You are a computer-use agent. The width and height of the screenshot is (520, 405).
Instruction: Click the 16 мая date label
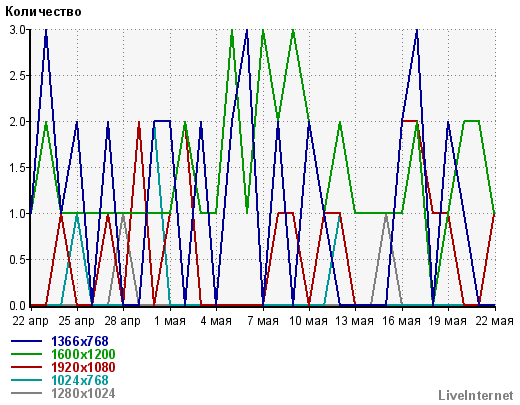click(401, 321)
